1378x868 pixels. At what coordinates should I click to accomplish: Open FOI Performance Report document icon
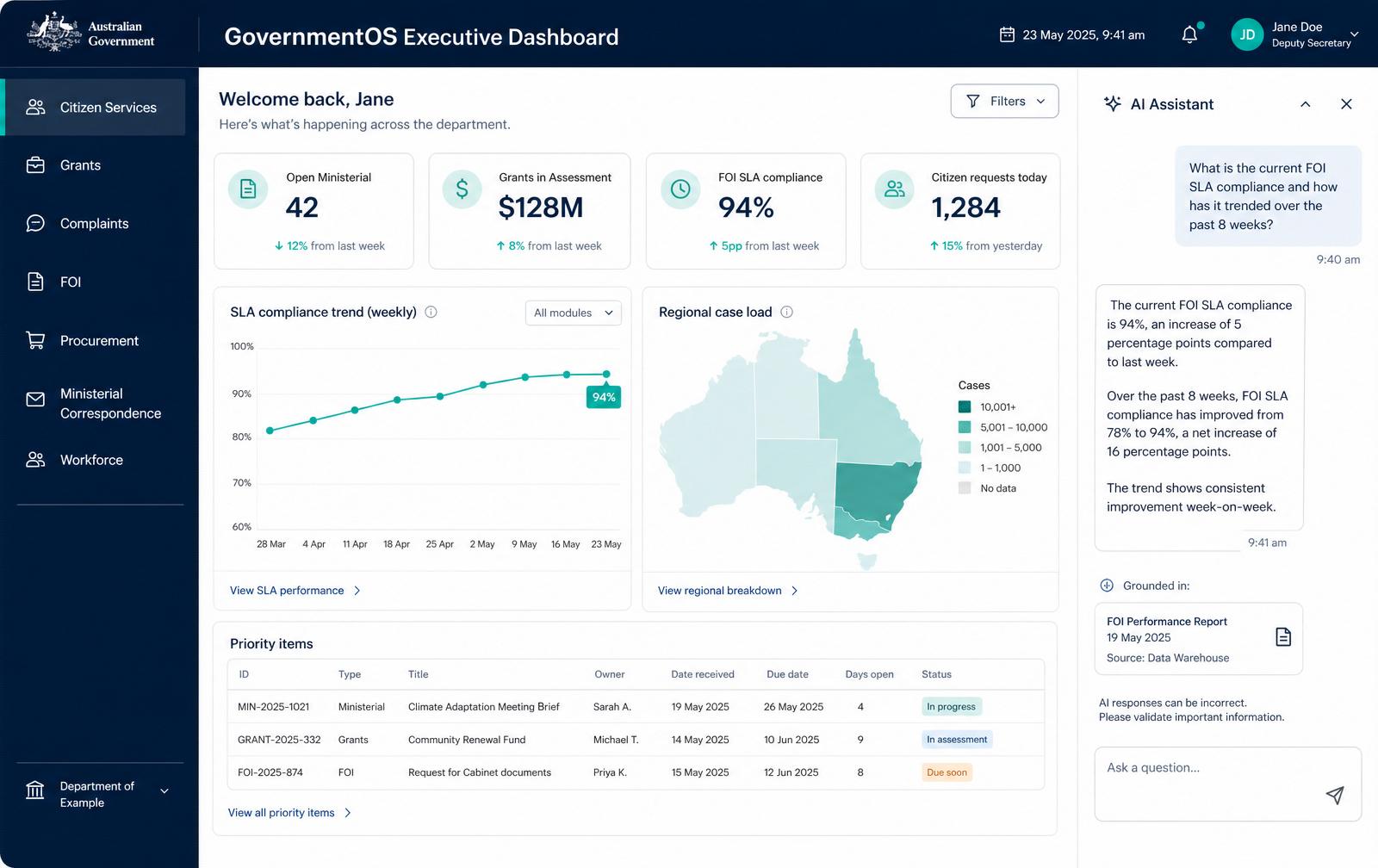coord(1283,636)
